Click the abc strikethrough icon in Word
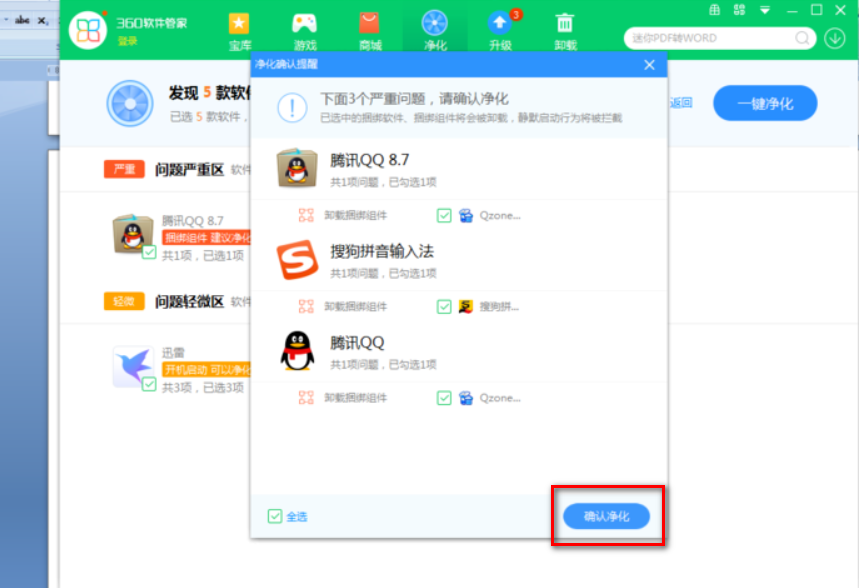Viewport: 859px width, 588px height. pos(22,20)
